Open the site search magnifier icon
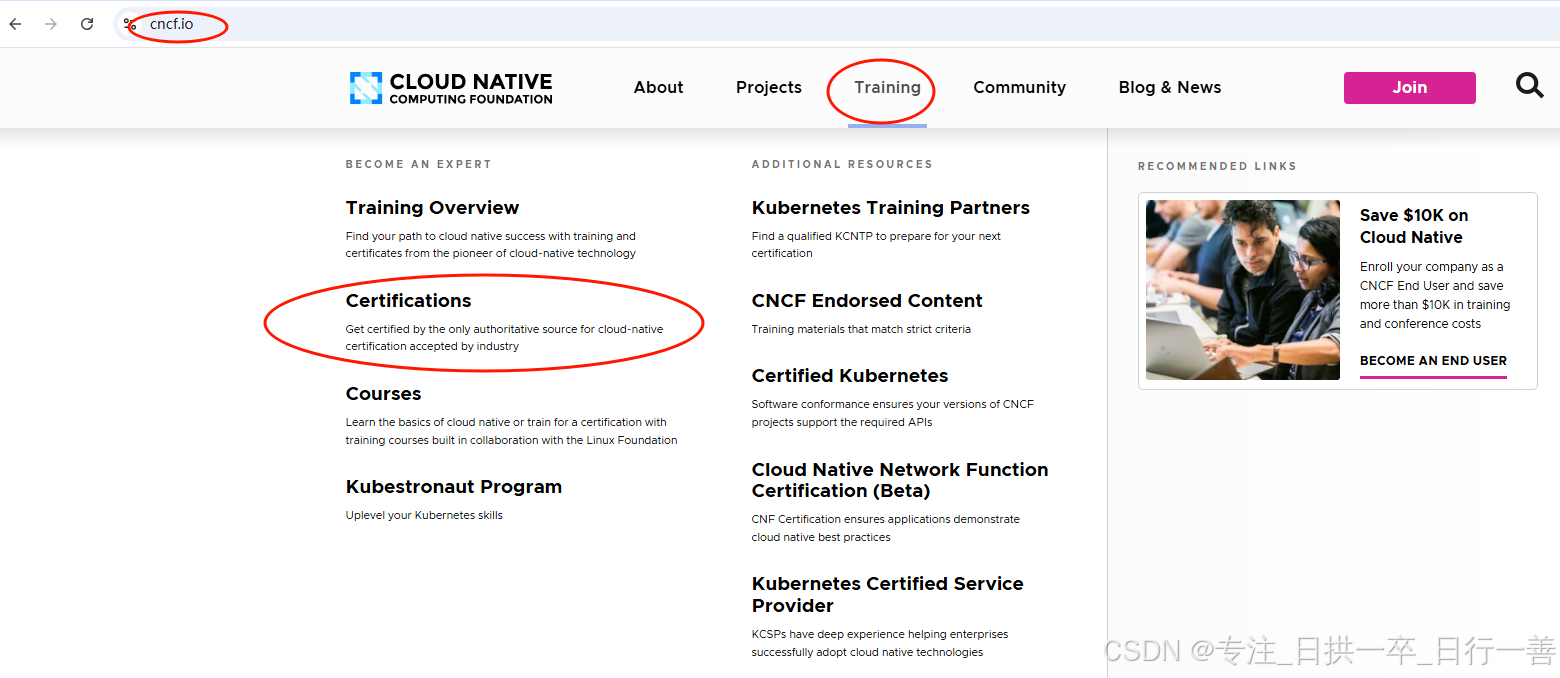This screenshot has width=1560, height=678. click(x=1529, y=86)
